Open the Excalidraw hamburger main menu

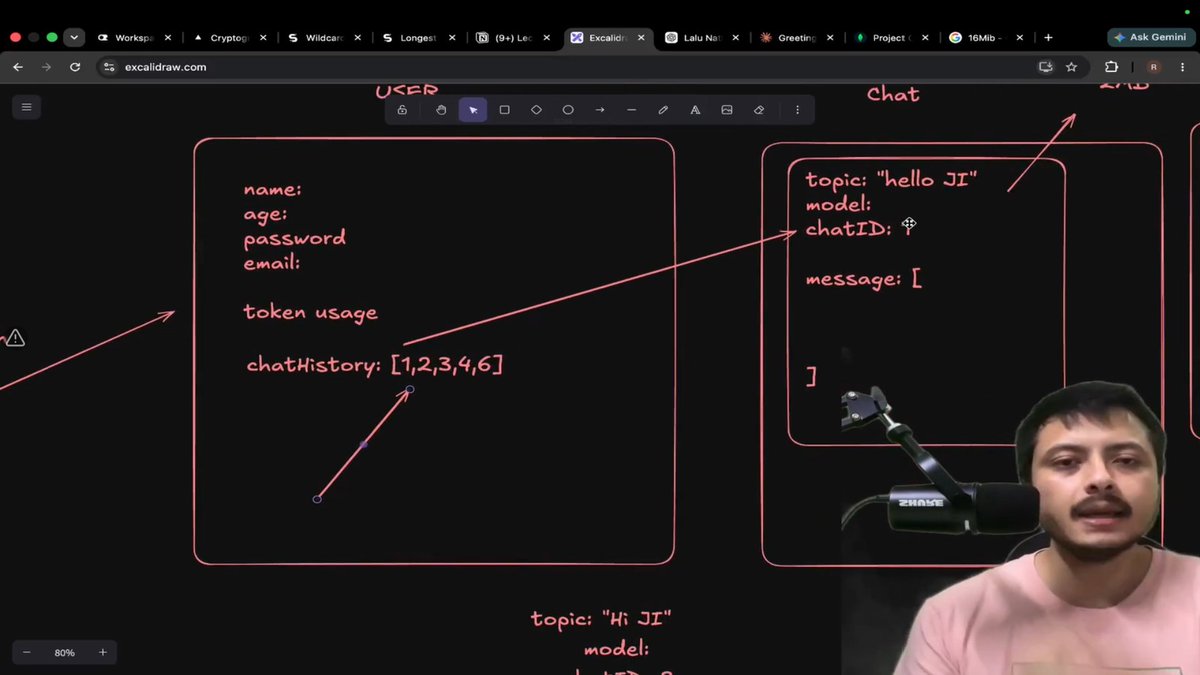[27, 107]
